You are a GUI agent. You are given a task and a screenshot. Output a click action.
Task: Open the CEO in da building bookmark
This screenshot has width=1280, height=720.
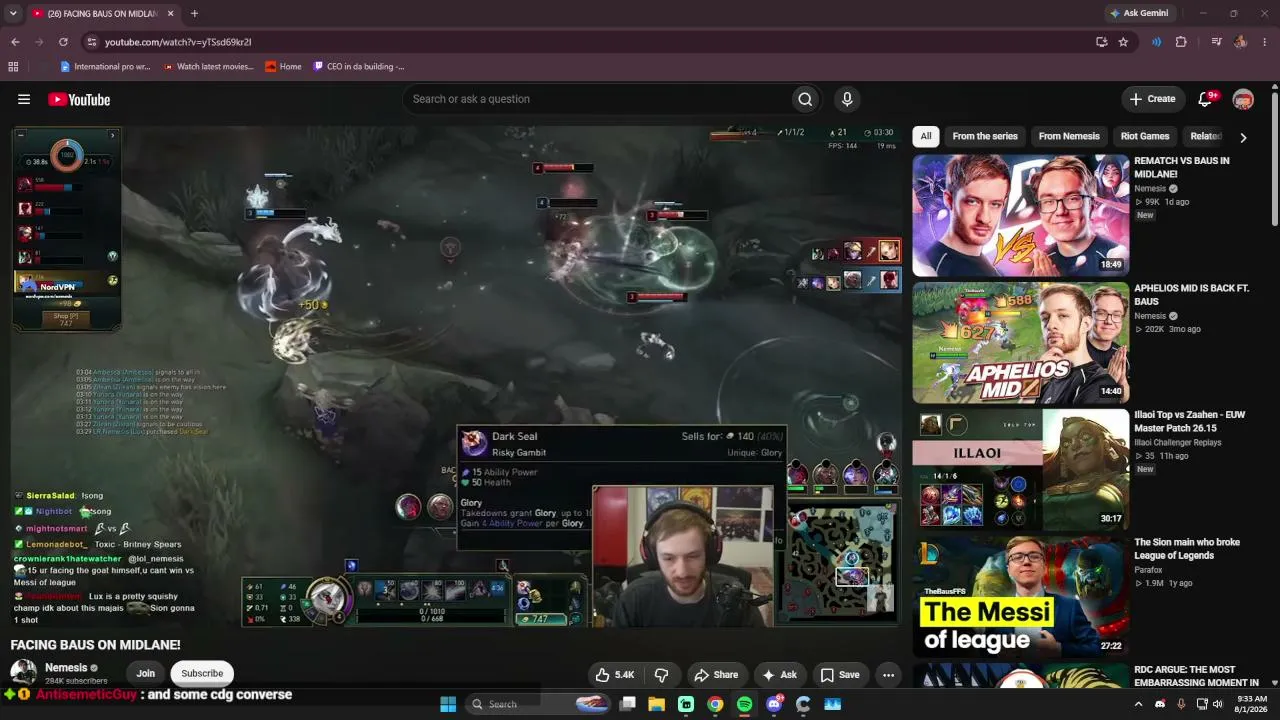click(x=358, y=67)
